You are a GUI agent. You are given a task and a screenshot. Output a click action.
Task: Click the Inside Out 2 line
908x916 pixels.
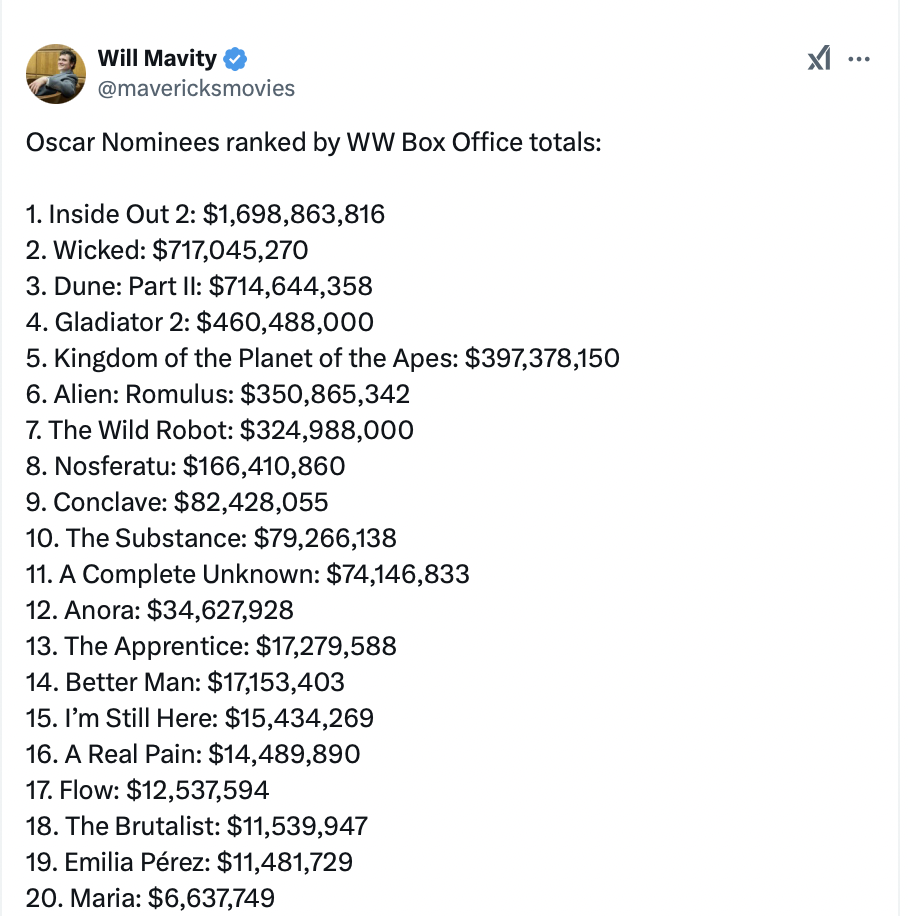[x=205, y=214]
